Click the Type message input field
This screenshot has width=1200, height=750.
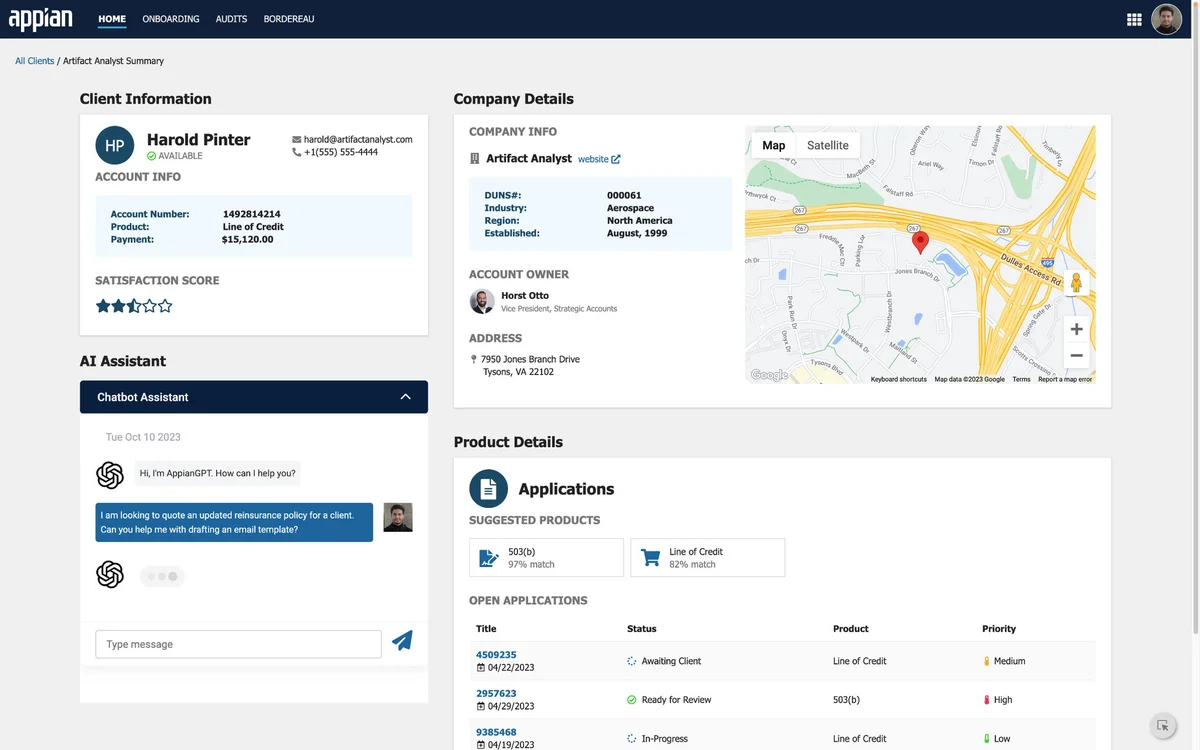pos(238,644)
